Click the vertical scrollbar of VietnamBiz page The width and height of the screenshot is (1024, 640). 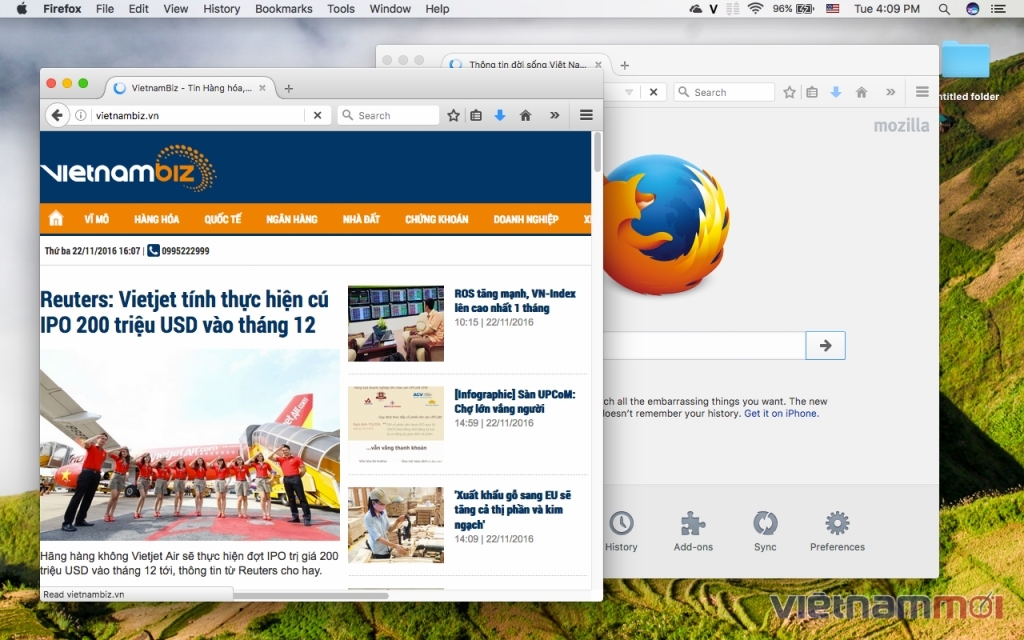(x=597, y=359)
